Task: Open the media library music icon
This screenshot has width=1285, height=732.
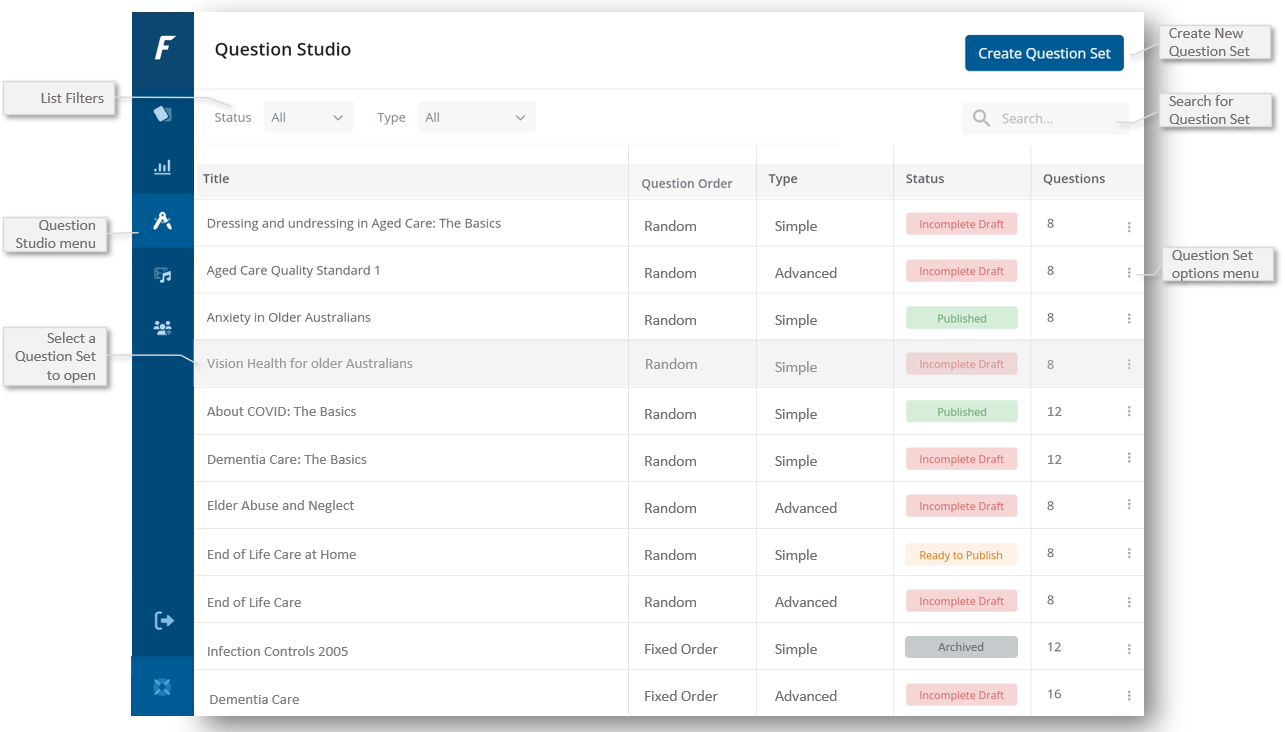Action: tap(162, 275)
